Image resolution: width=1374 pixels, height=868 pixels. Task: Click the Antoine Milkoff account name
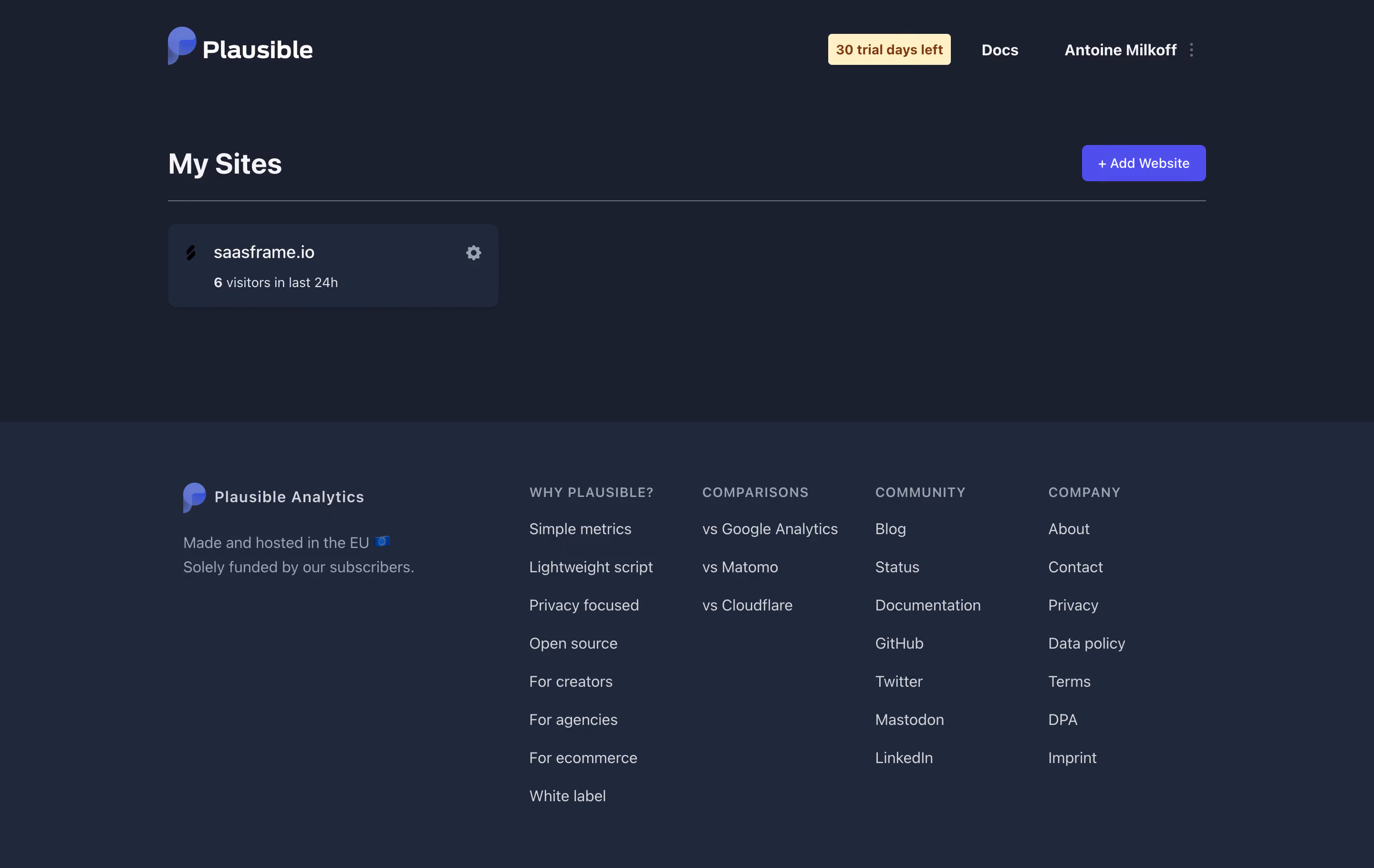tap(1120, 50)
